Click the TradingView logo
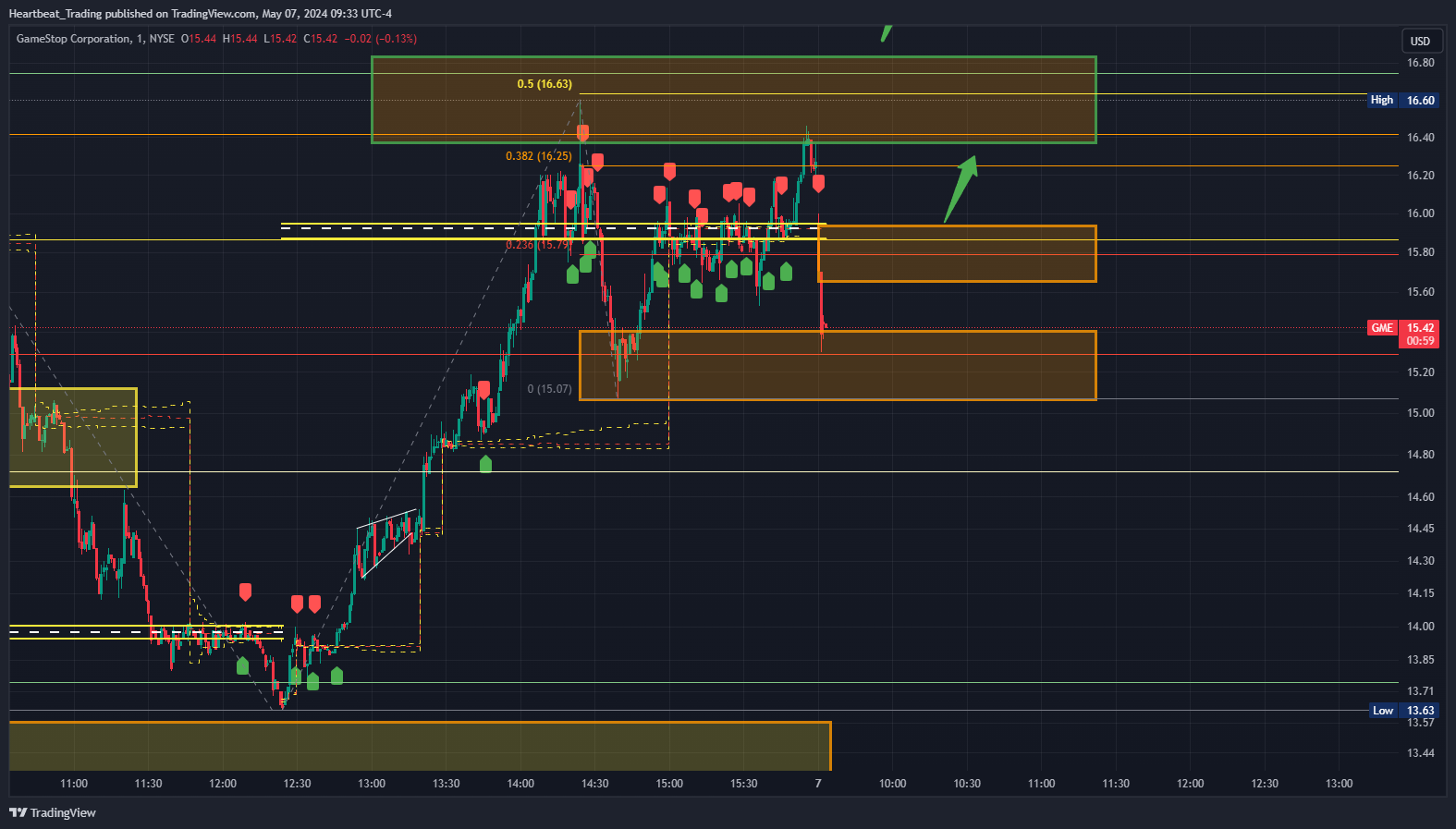1456x829 pixels. click(x=53, y=812)
